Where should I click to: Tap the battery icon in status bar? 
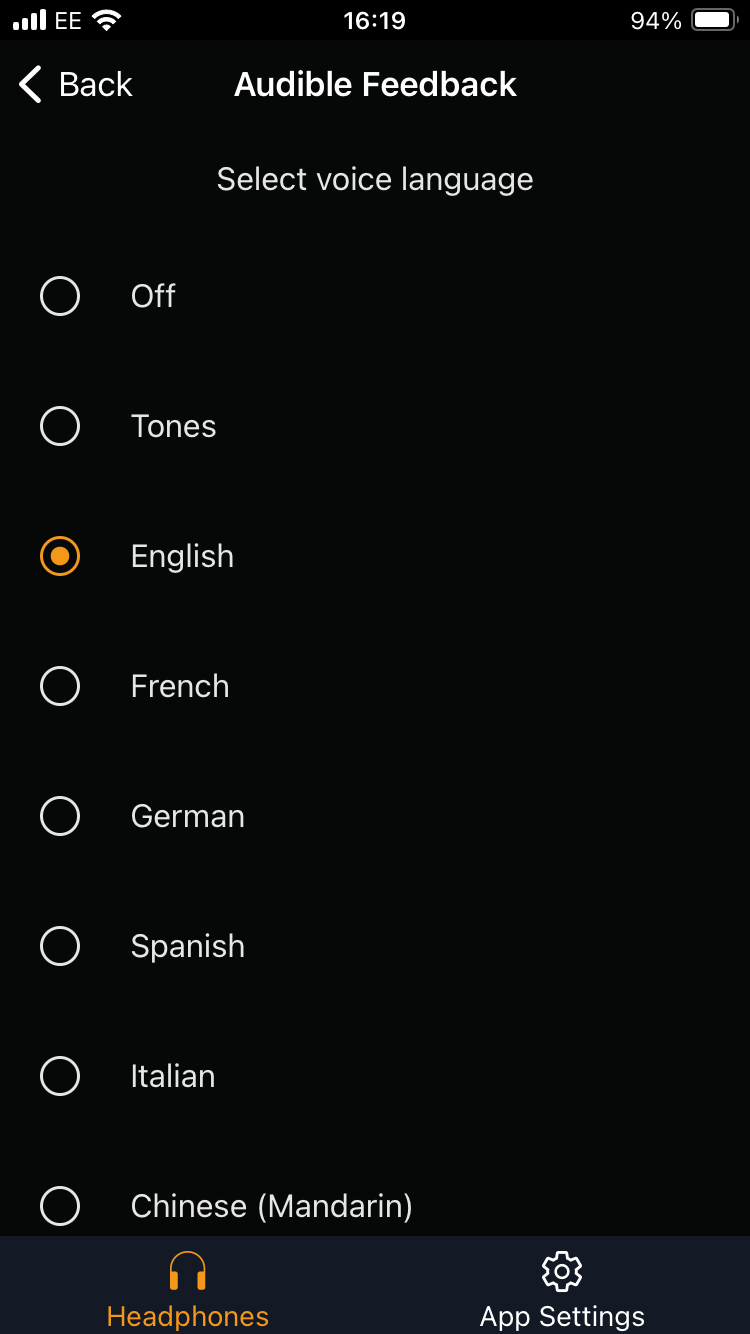[x=714, y=21]
